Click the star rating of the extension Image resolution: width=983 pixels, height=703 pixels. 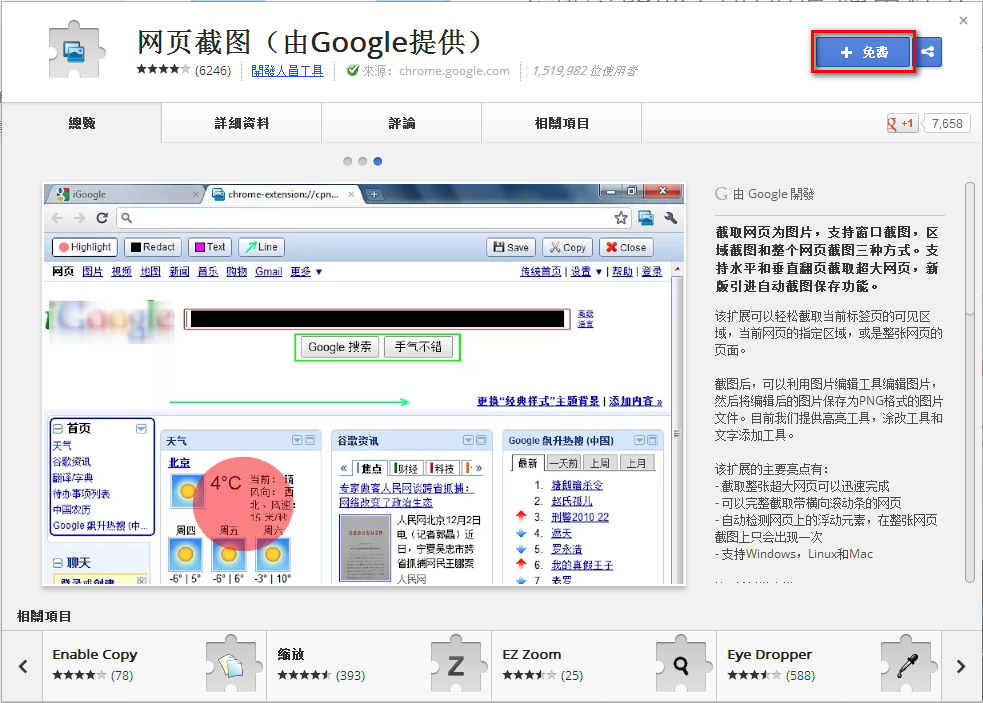tap(163, 70)
